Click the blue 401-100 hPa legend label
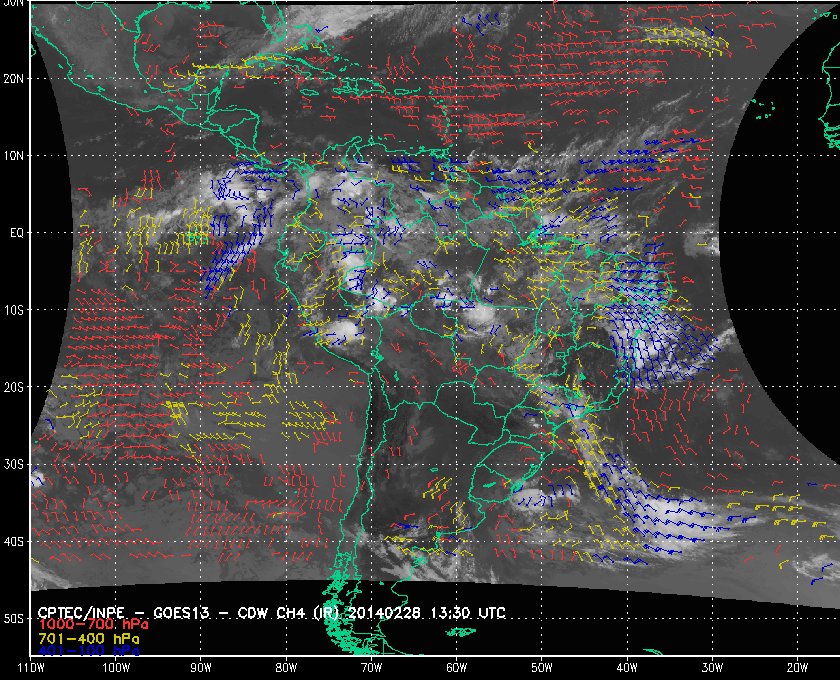Image resolution: width=840 pixels, height=680 pixels. tap(89, 651)
